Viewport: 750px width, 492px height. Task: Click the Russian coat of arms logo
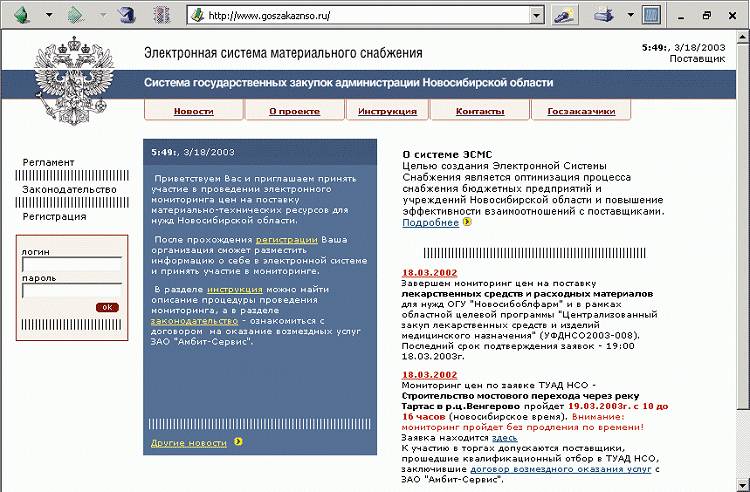tap(74, 80)
